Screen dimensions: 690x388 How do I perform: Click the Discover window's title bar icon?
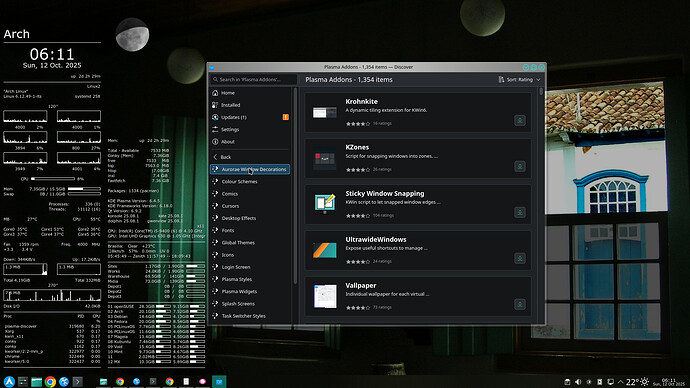[212, 67]
